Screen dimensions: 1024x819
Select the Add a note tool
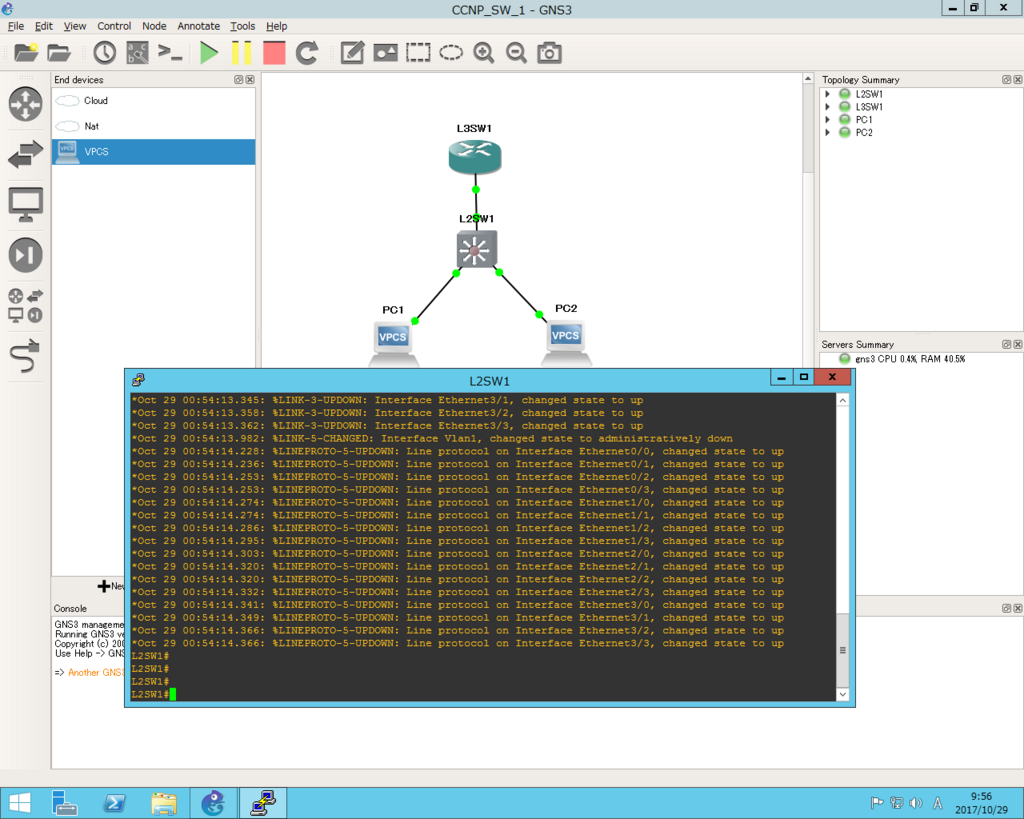click(353, 52)
